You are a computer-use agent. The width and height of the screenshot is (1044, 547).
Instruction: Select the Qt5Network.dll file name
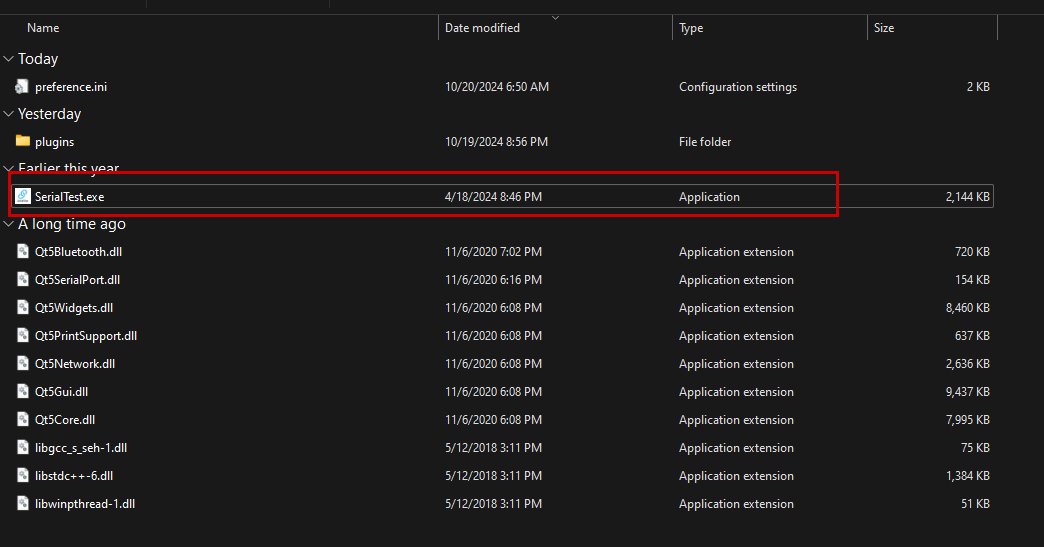75,364
